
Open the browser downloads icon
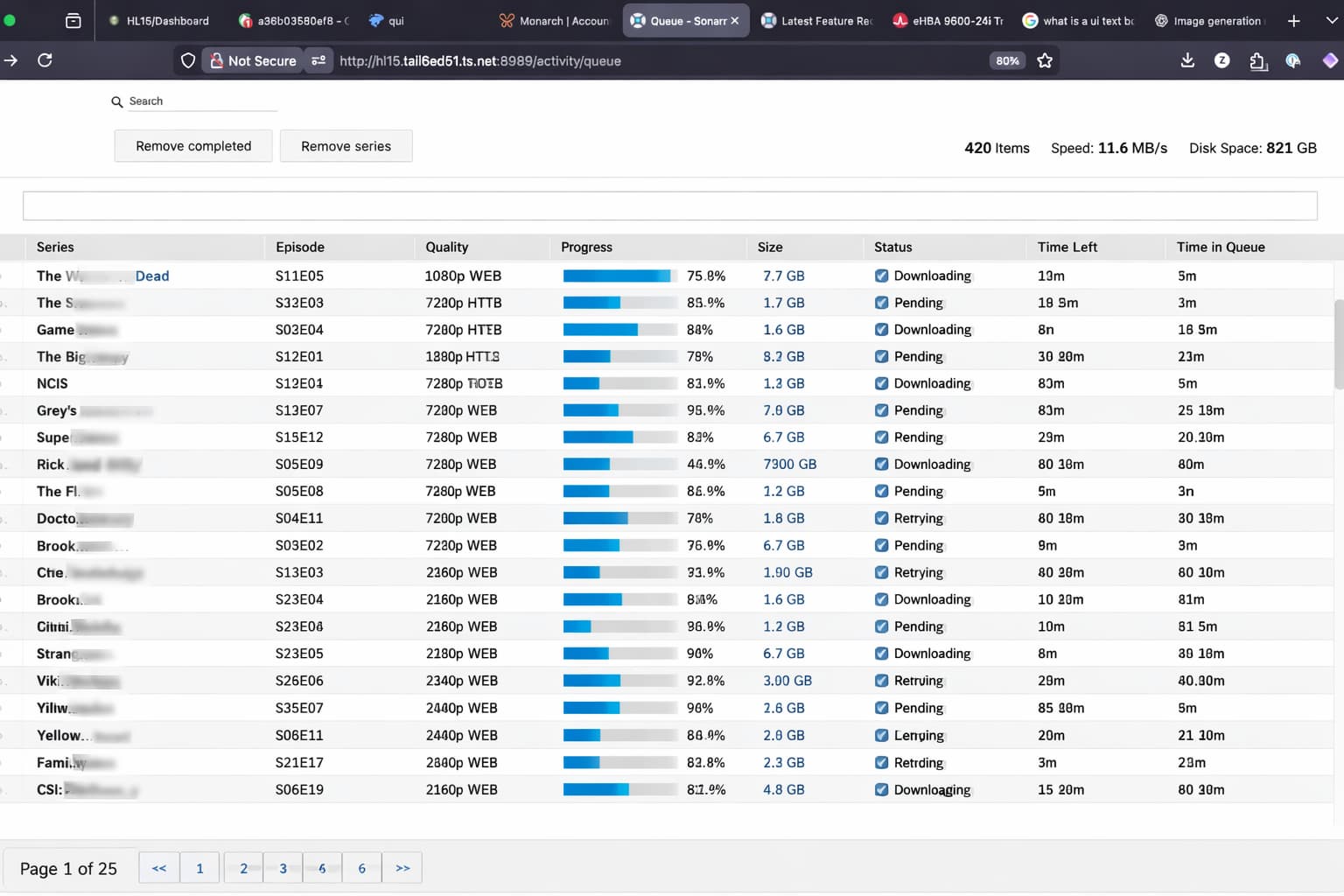point(1187,60)
